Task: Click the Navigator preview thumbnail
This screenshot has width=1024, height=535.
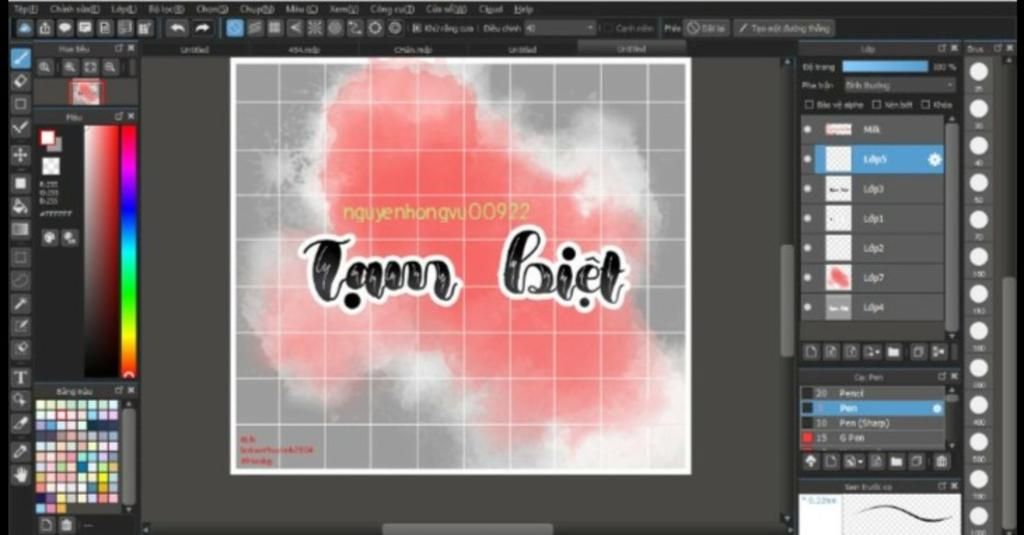Action: pyautogui.click(x=86, y=92)
